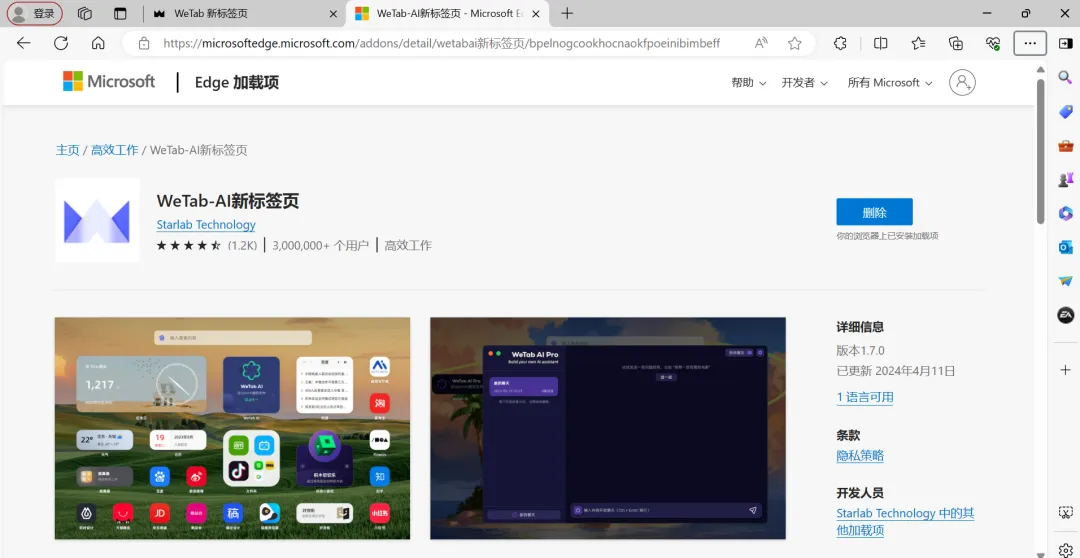Viewport: 1080px width, 558px height.
Task: Open Settings and more ellipsis menu
Action: (x=1030, y=43)
